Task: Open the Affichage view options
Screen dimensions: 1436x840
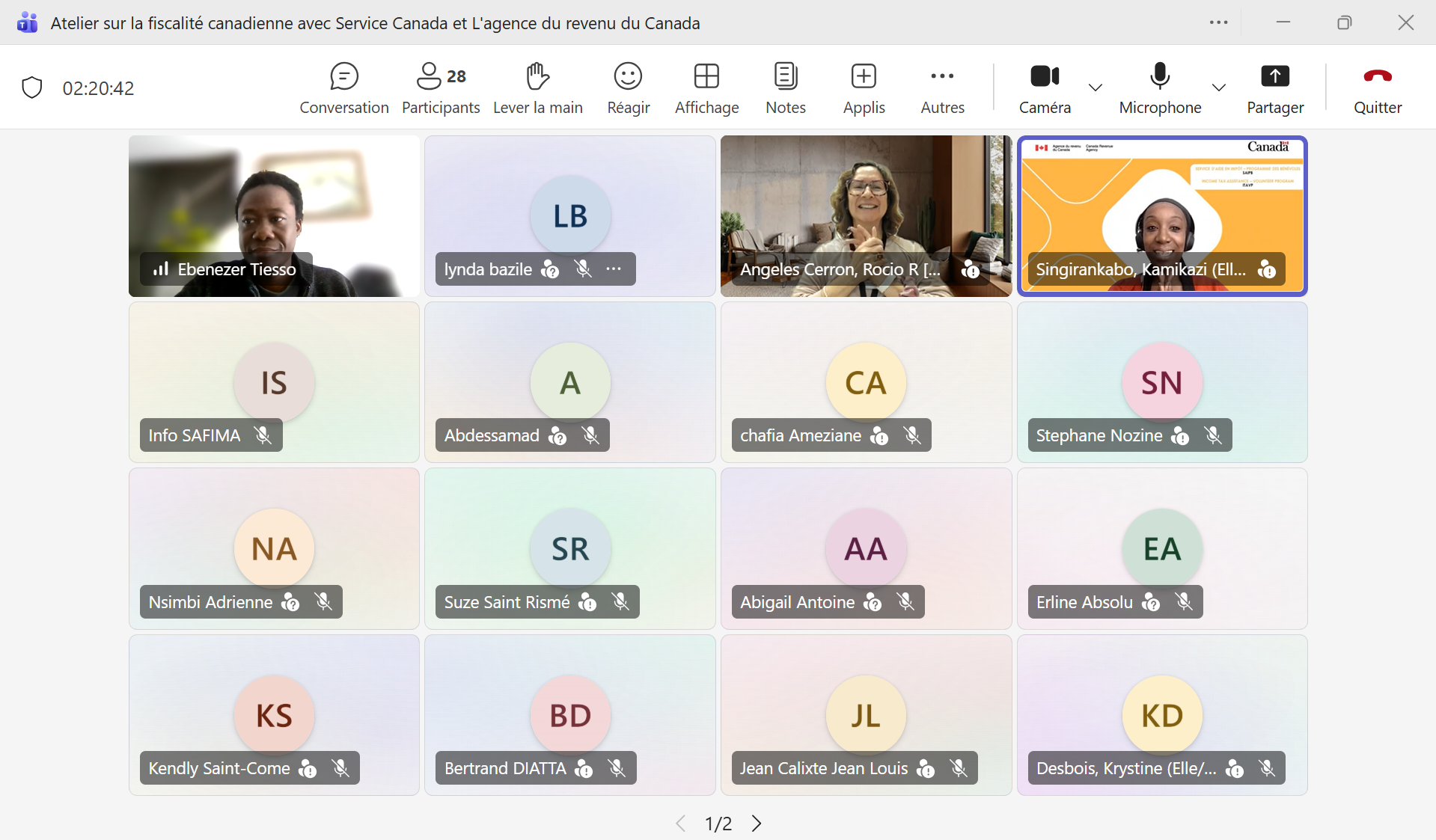Action: pos(706,88)
